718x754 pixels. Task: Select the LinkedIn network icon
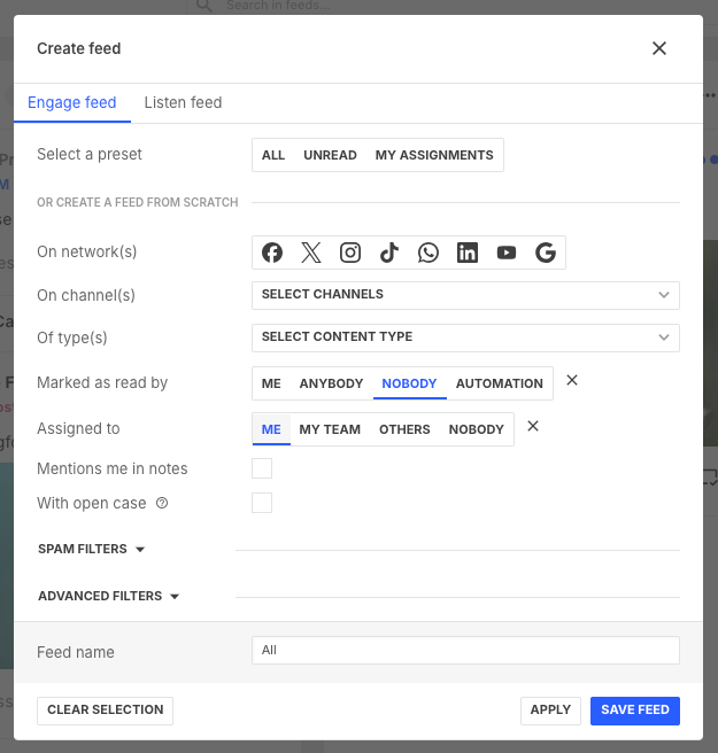(x=467, y=252)
